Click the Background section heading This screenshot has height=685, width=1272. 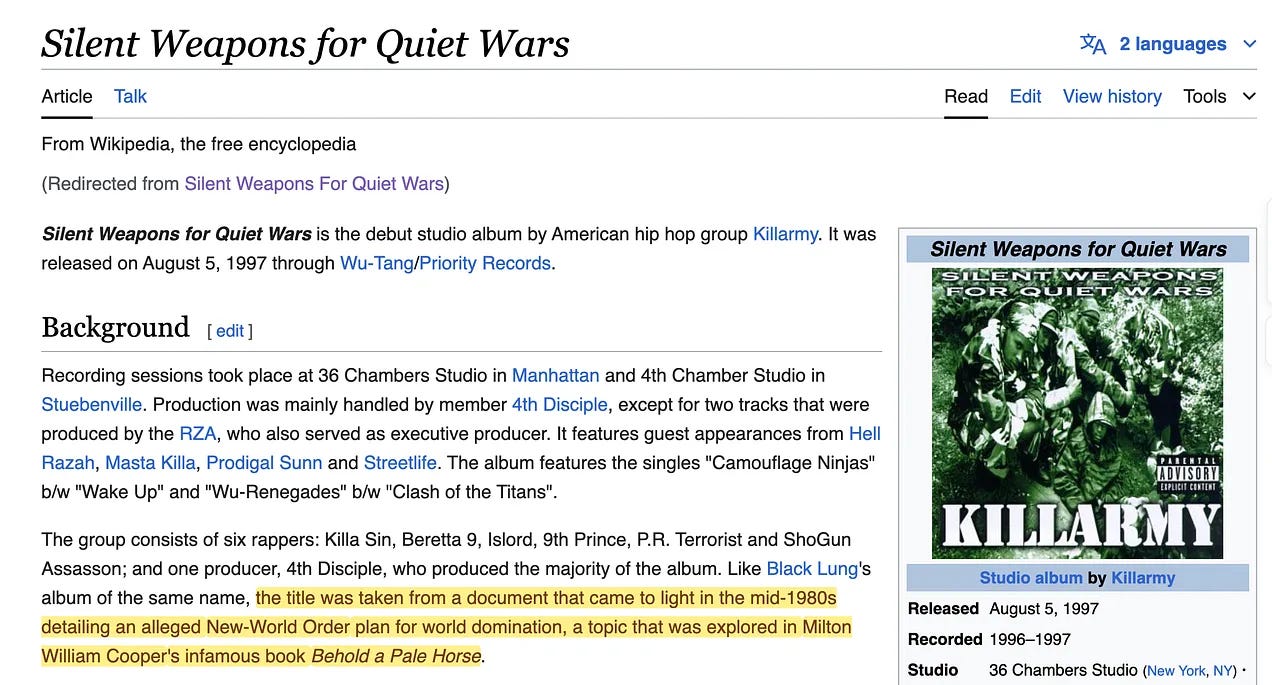pos(115,328)
